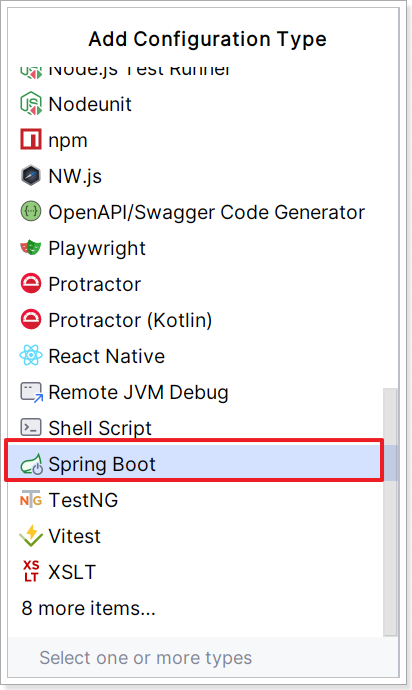Select OpenAPI/Swagger Code Generator entry
The width and height of the screenshot is (412, 690).
[x=195, y=212]
